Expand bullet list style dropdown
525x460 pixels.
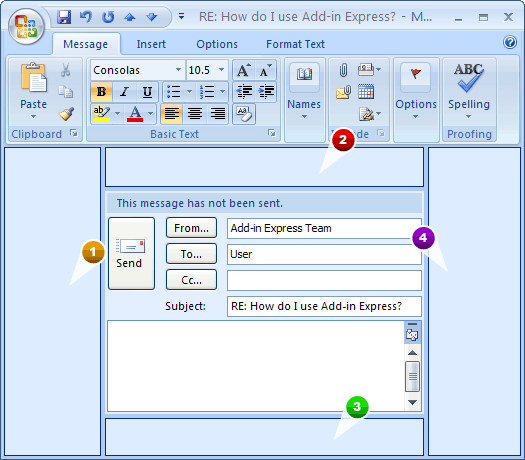(189, 92)
